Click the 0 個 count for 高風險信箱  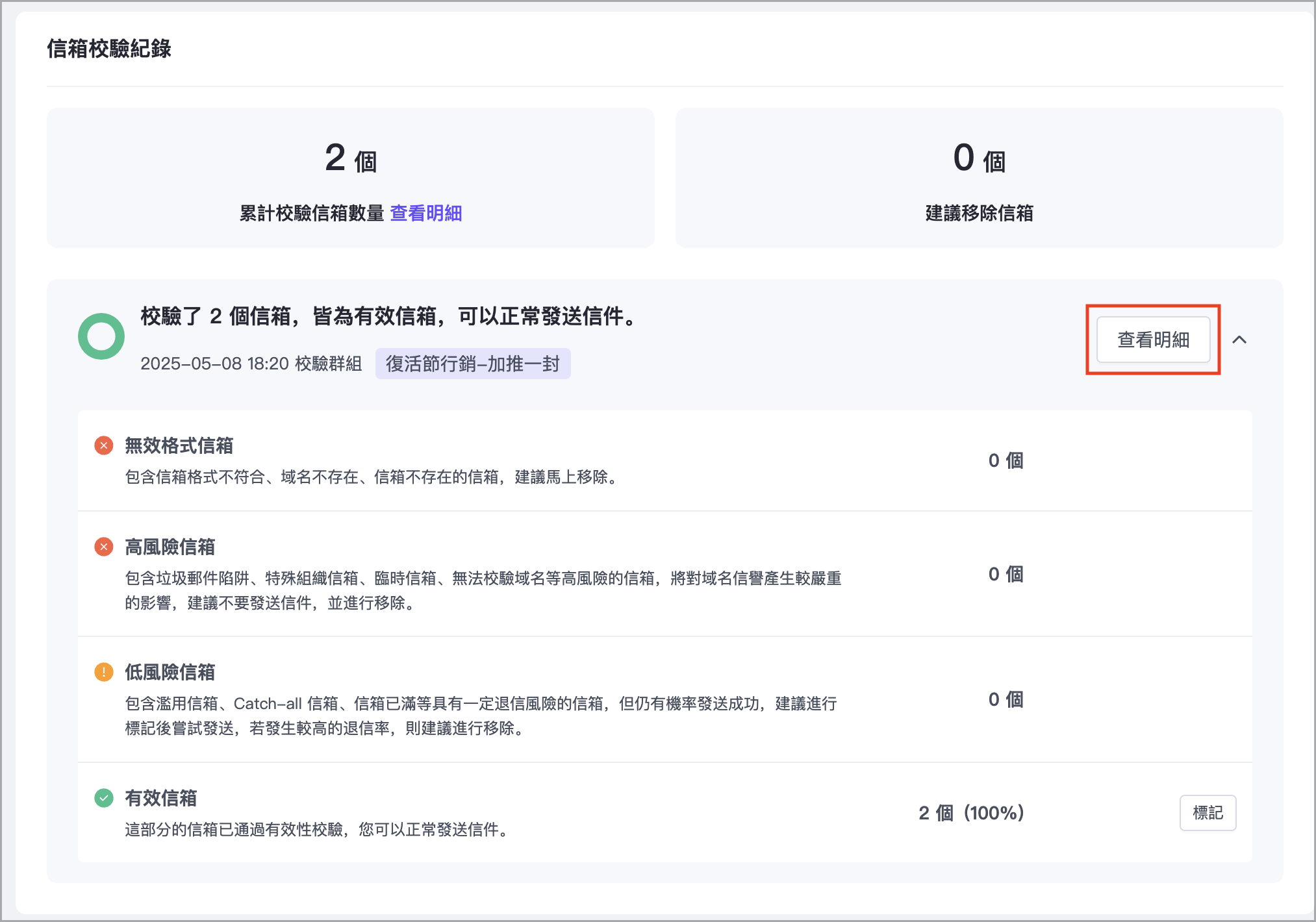[x=1006, y=574]
